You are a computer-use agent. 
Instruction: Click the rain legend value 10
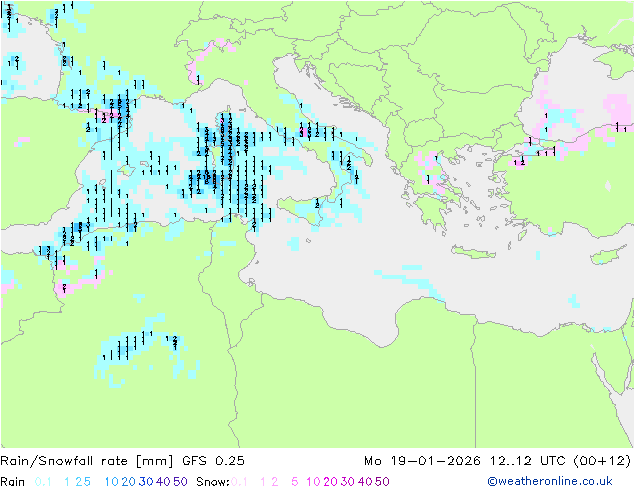pos(112,482)
